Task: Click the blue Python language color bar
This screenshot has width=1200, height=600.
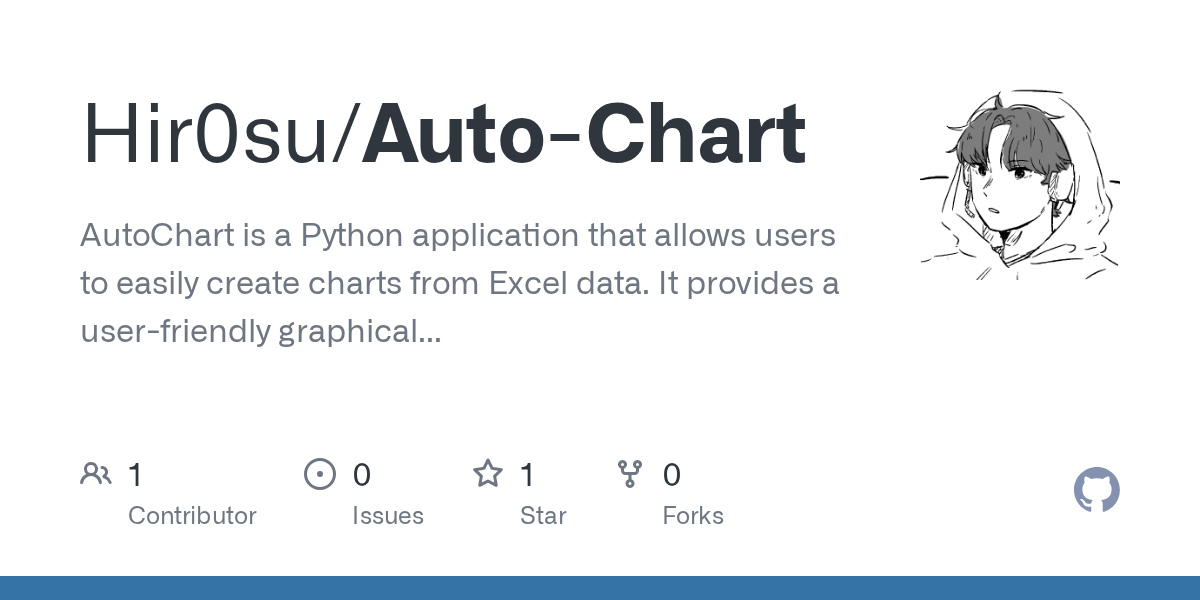Action: (600, 588)
